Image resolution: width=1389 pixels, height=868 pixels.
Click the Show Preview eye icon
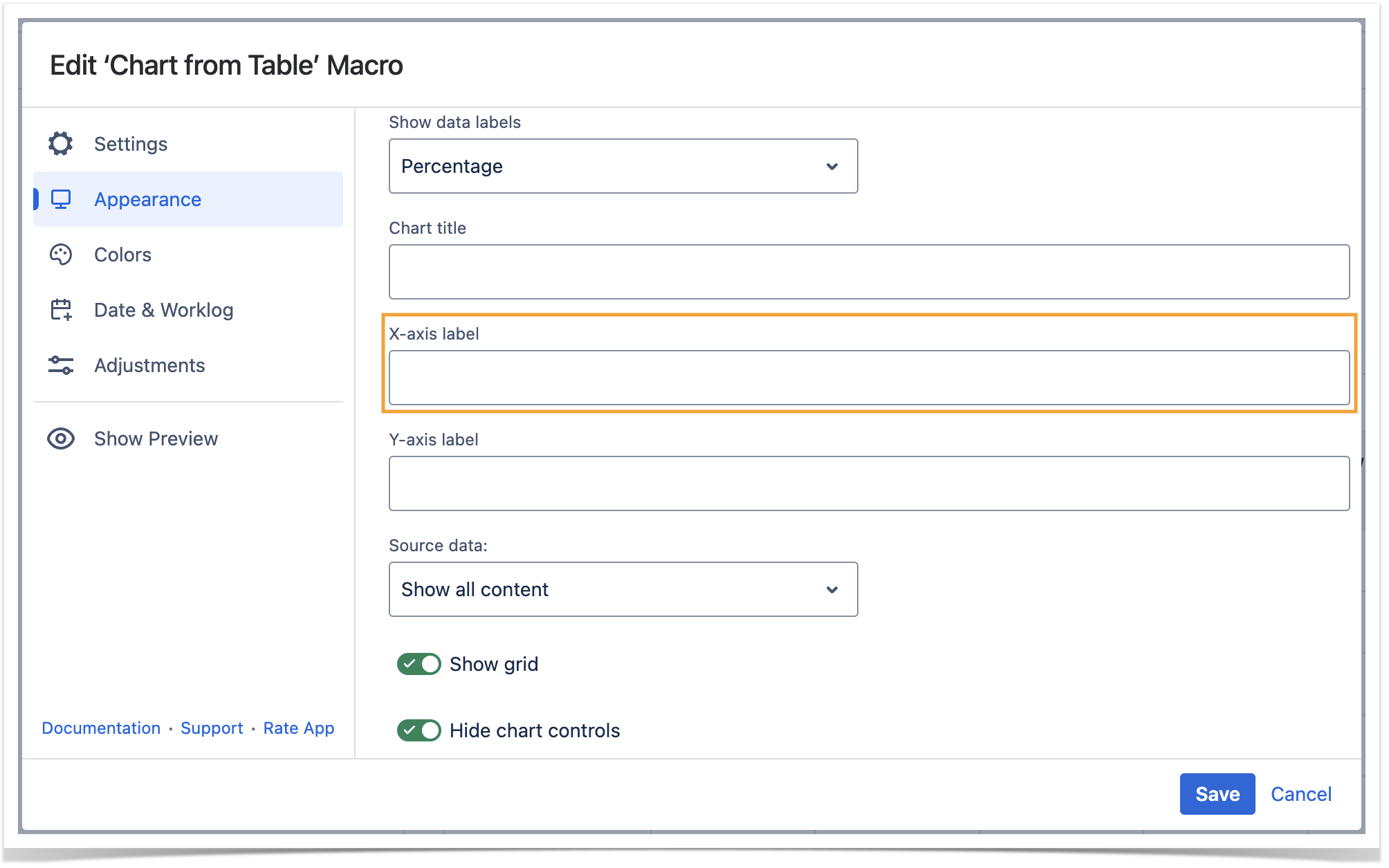coord(61,438)
